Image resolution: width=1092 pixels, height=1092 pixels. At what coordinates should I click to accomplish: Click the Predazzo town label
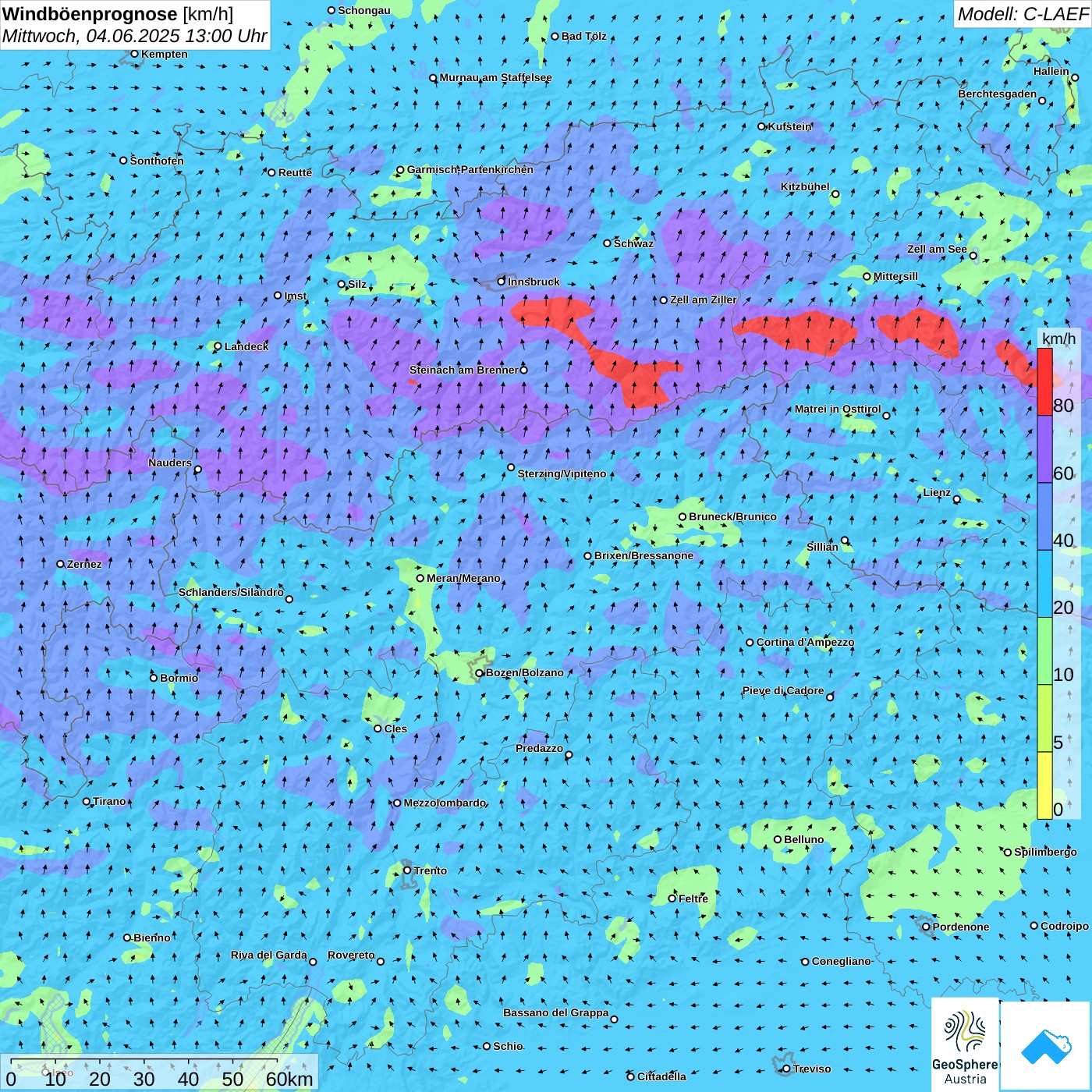(539, 748)
